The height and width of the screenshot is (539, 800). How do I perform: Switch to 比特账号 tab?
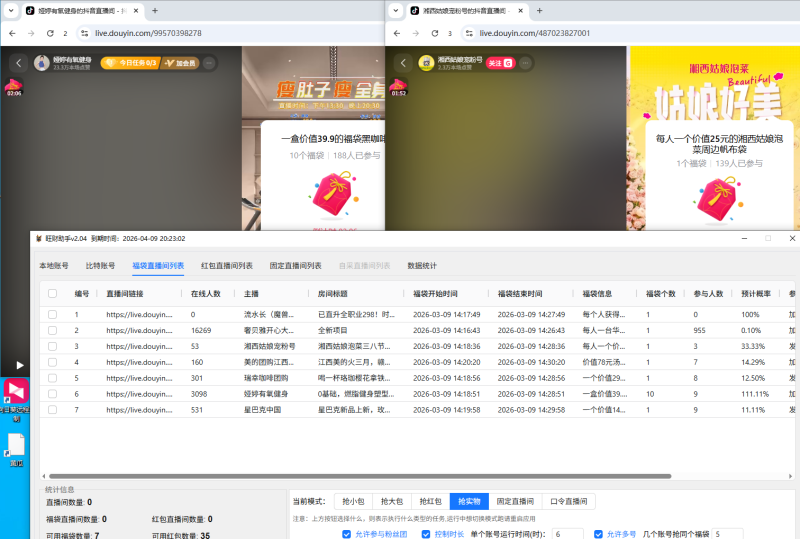point(100,265)
